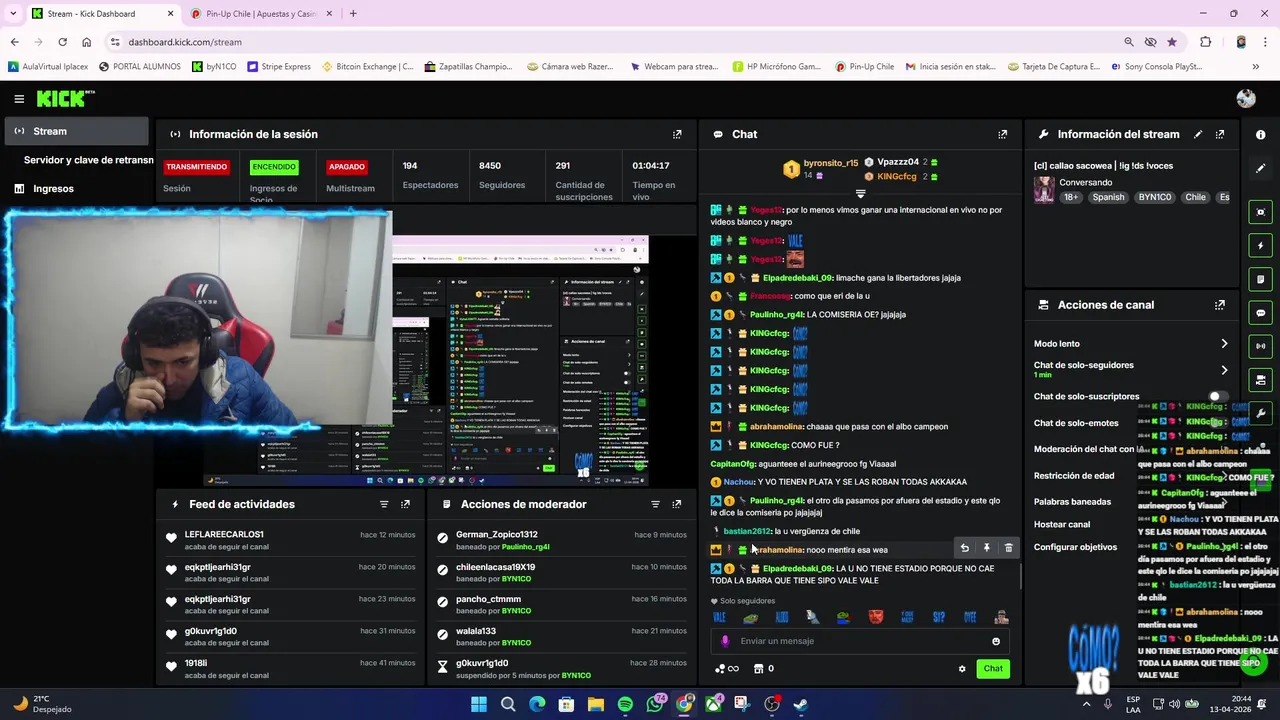Screen dimensions: 1280x720
Task: Click into Enviar un mensaje field
Action: [858, 641]
